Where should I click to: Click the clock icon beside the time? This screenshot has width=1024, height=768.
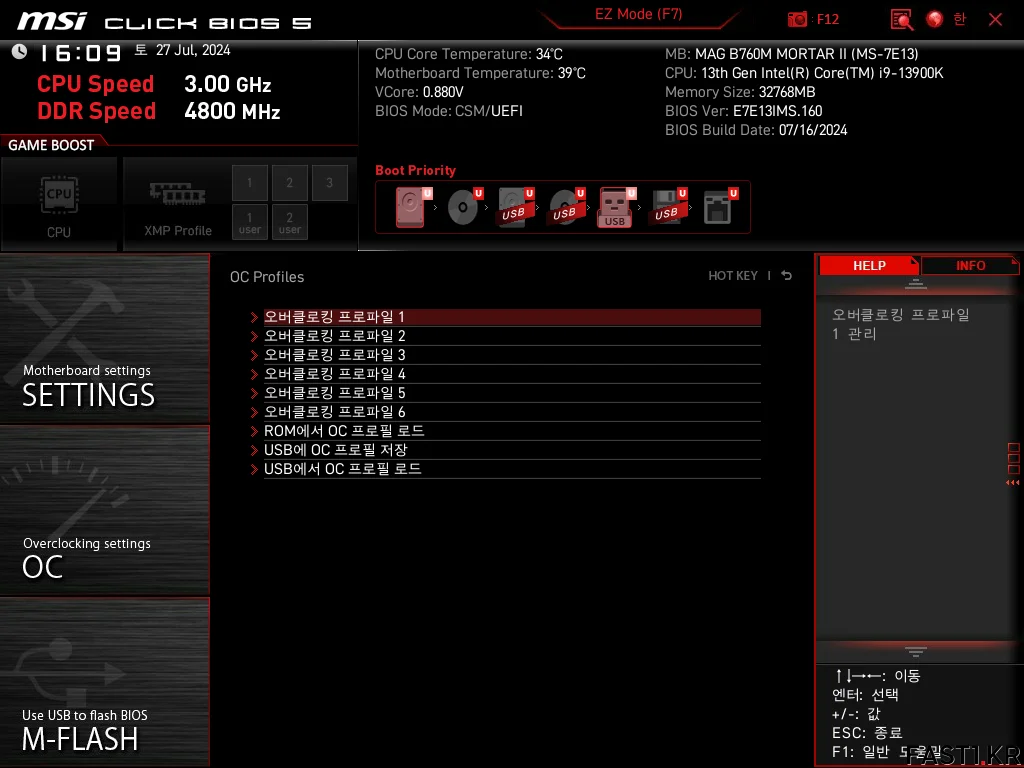(x=20, y=52)
